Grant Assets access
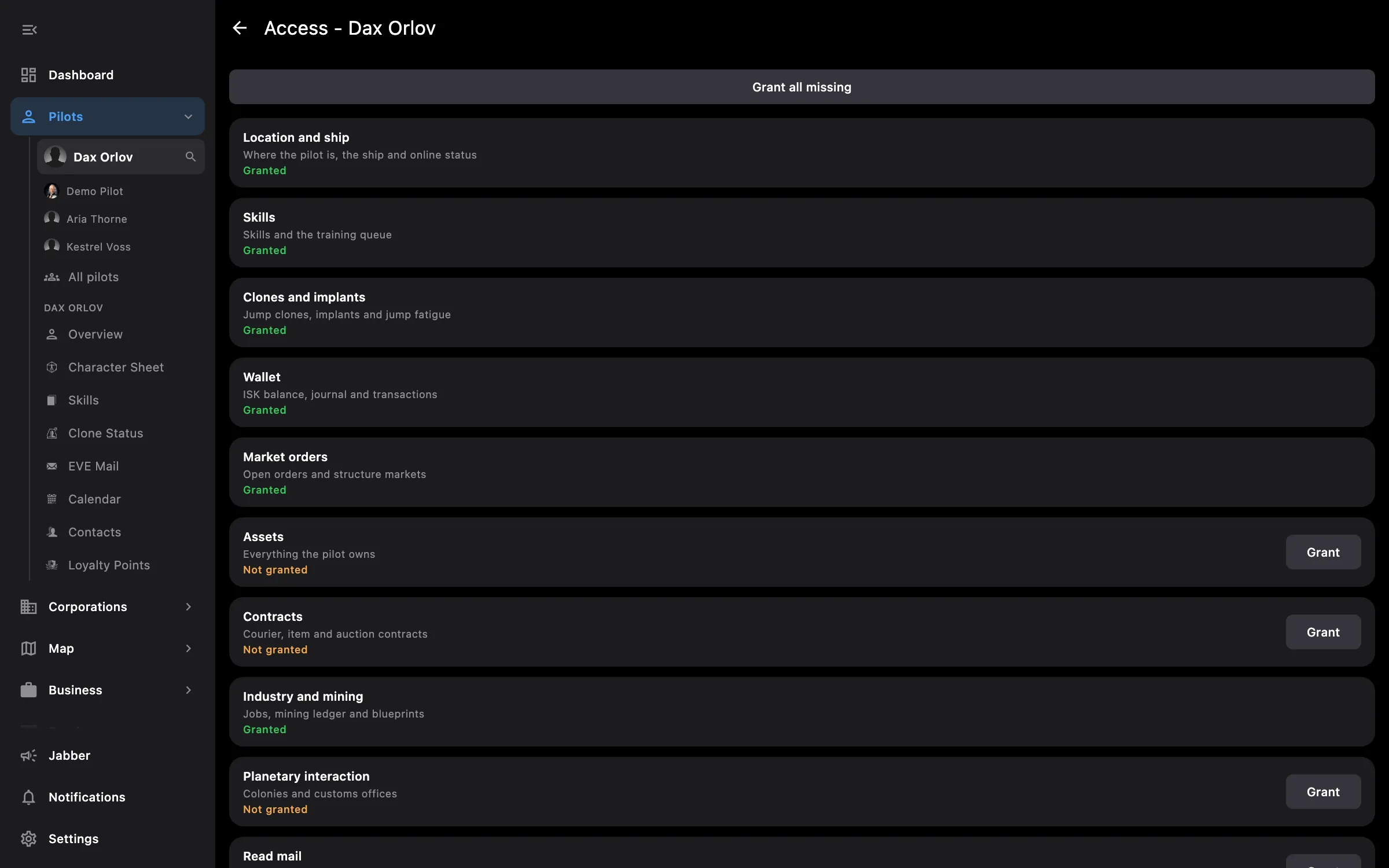The width and height of the screenshot is (1389, 868). click(x=1323, y=552)
